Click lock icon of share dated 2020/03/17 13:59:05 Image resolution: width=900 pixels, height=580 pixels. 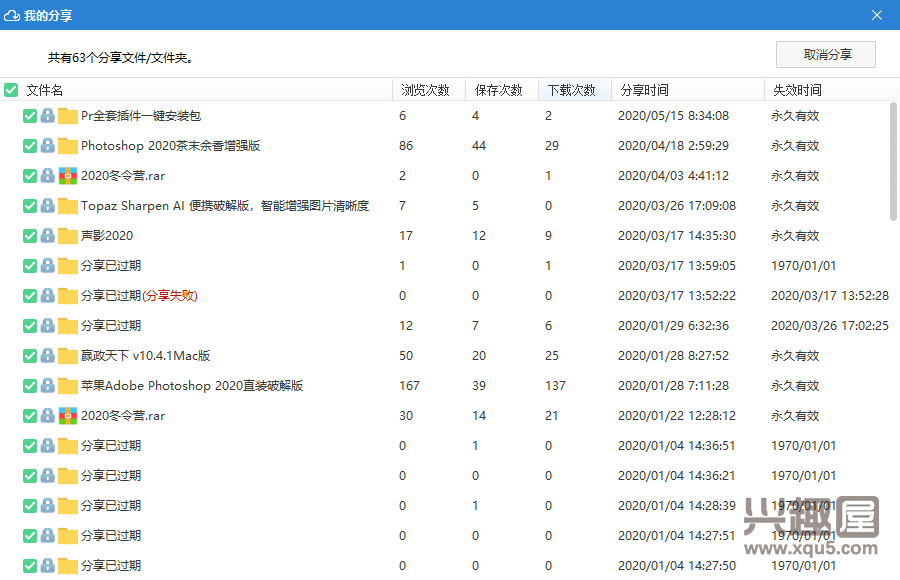tap(48, 265)
